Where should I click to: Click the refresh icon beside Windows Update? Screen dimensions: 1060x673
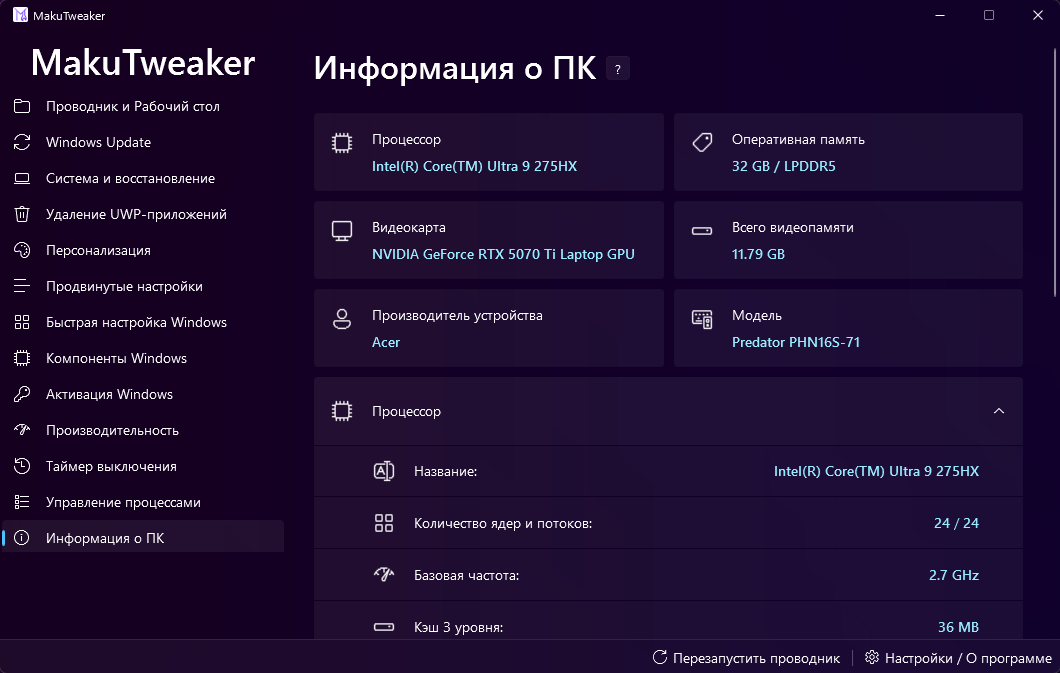20,142
